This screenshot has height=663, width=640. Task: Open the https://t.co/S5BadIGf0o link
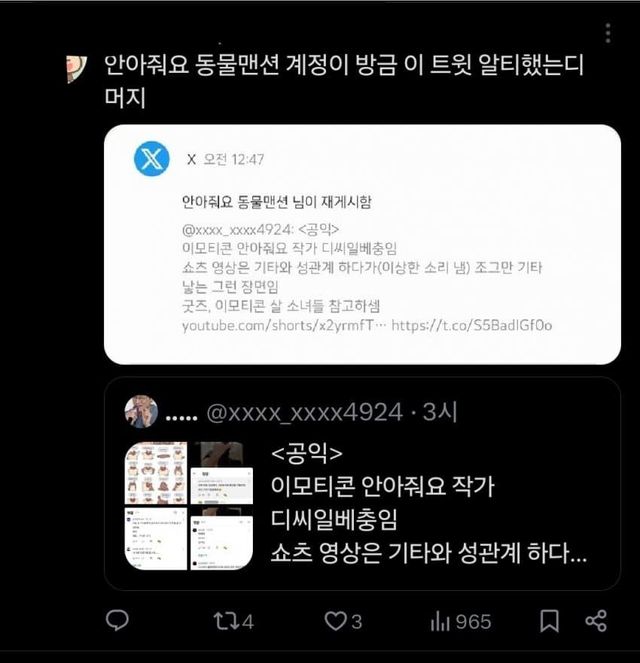(x=472, y=325)
